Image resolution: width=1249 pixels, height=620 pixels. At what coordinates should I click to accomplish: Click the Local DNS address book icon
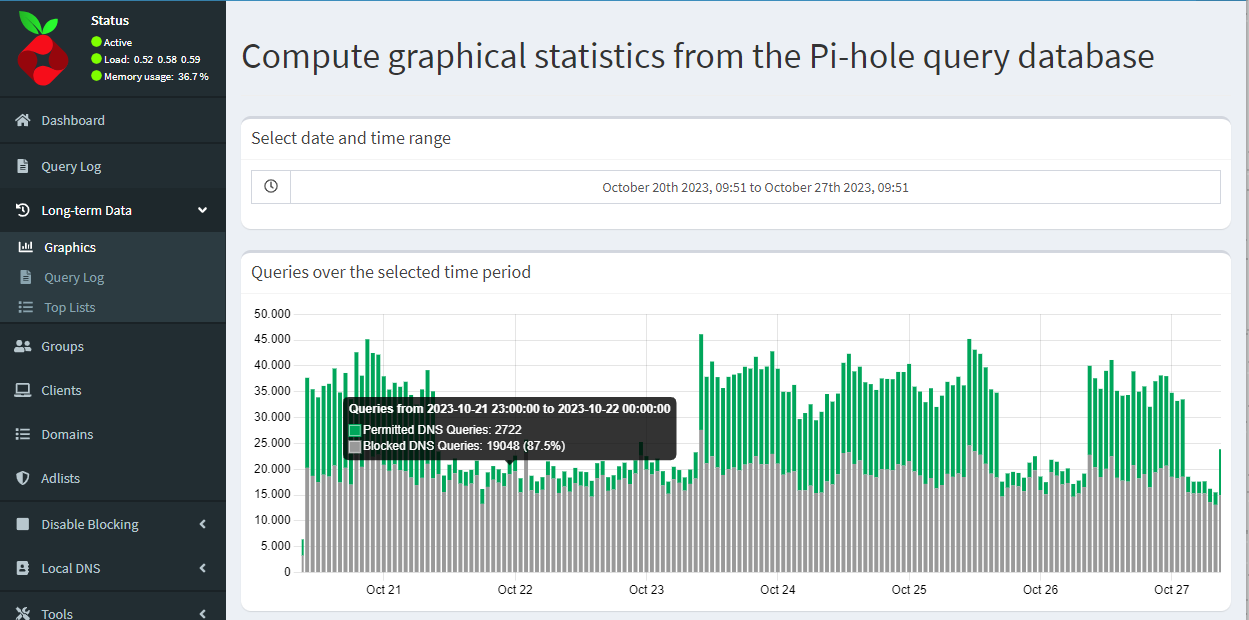coord(23,568)
